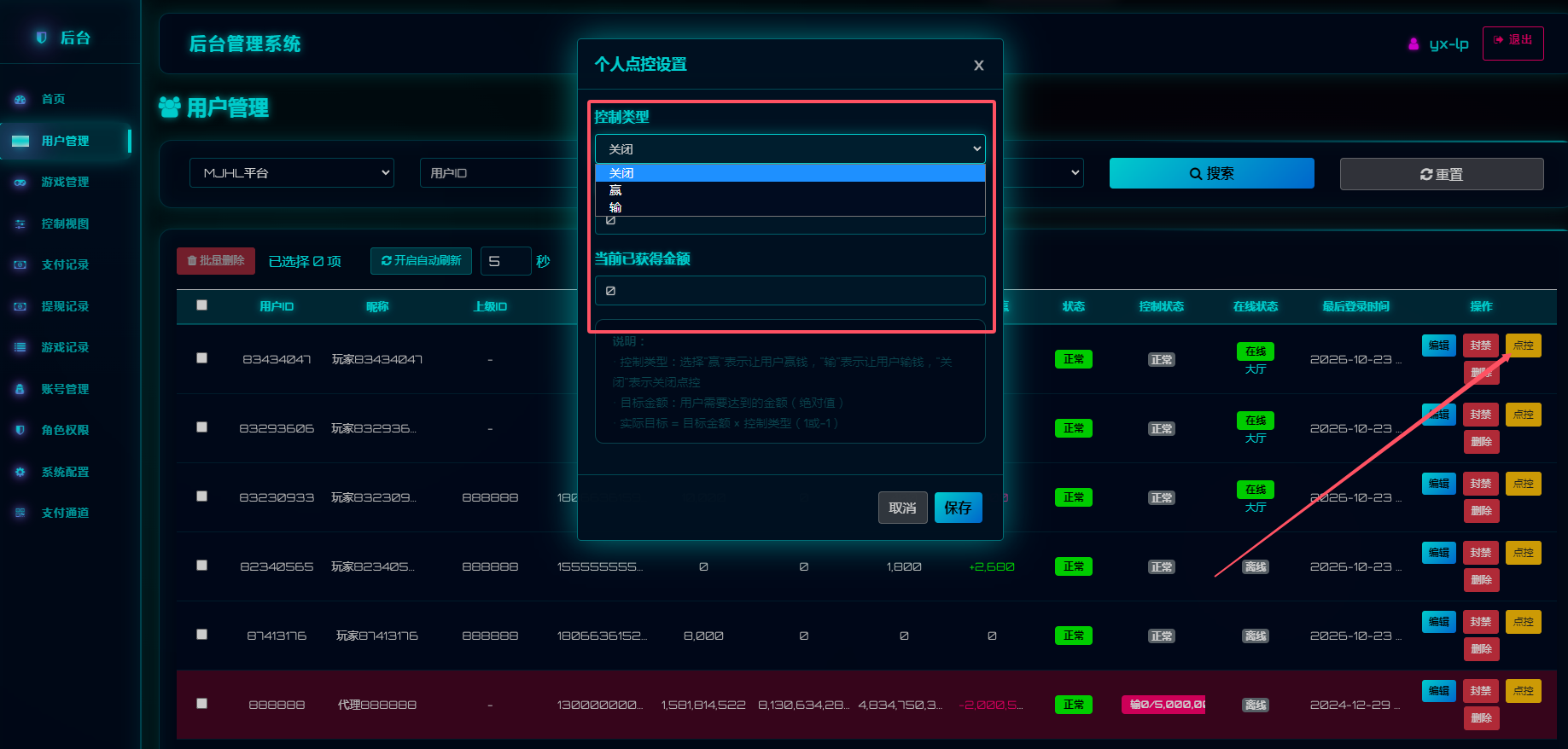Check the row checkbox for user 83293606

coord(202,427)
